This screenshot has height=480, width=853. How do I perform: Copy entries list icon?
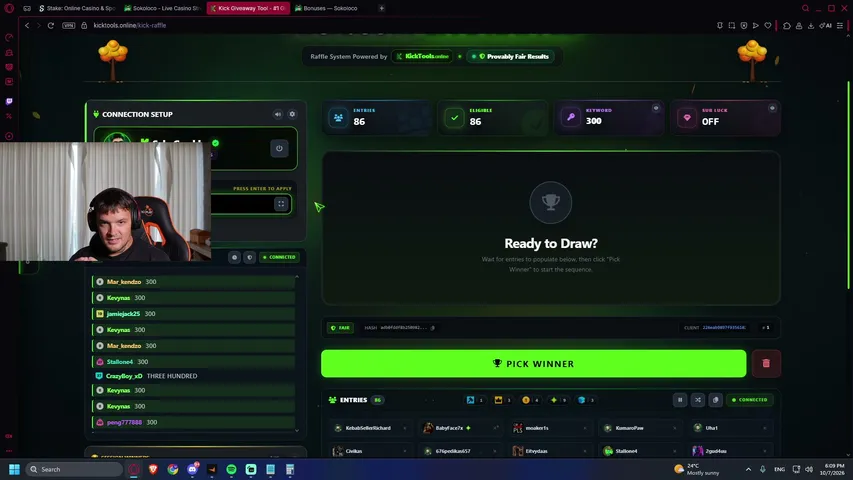pos(716,400)
